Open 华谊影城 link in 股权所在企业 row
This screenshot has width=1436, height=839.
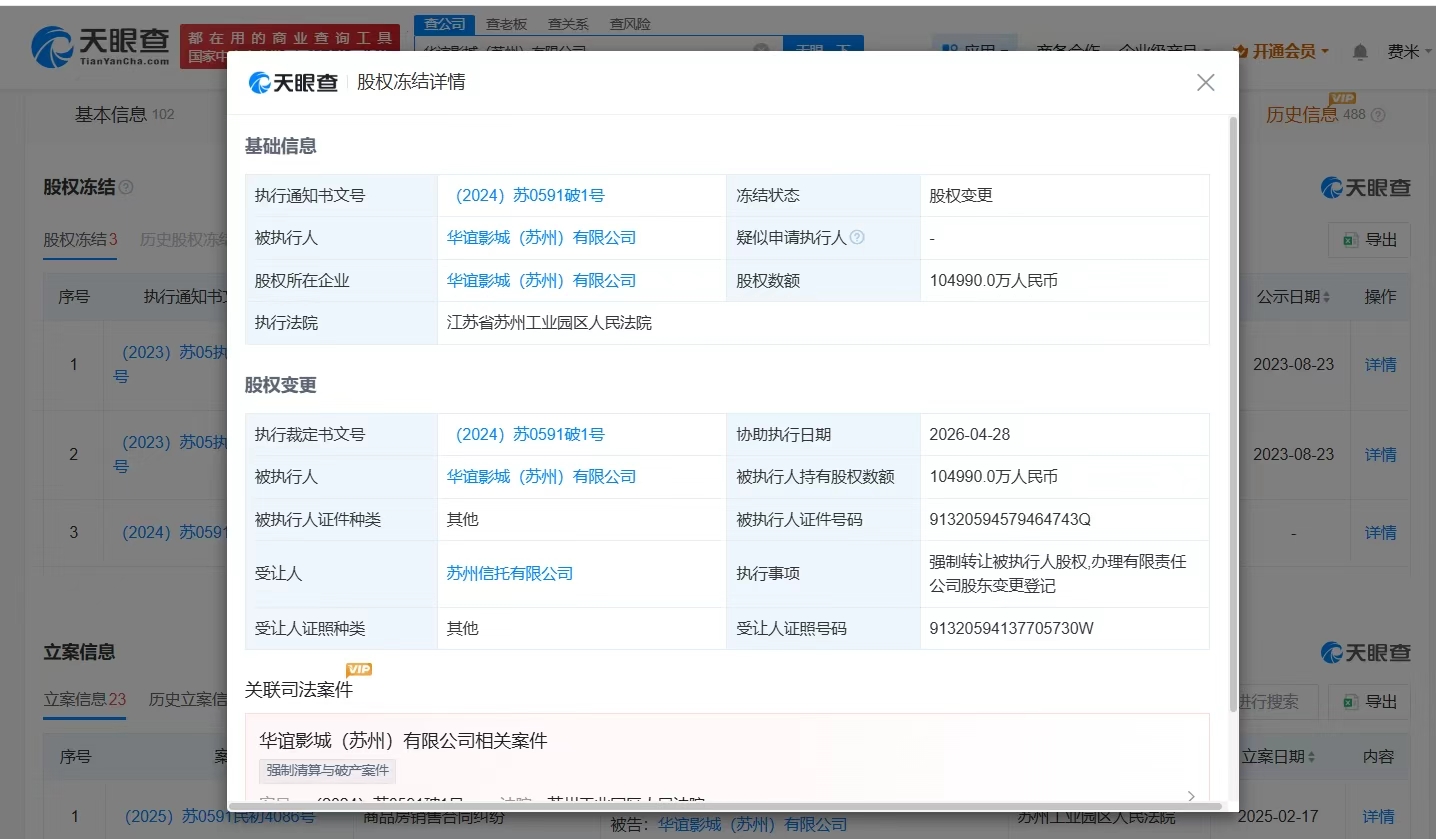pos(541,281)
